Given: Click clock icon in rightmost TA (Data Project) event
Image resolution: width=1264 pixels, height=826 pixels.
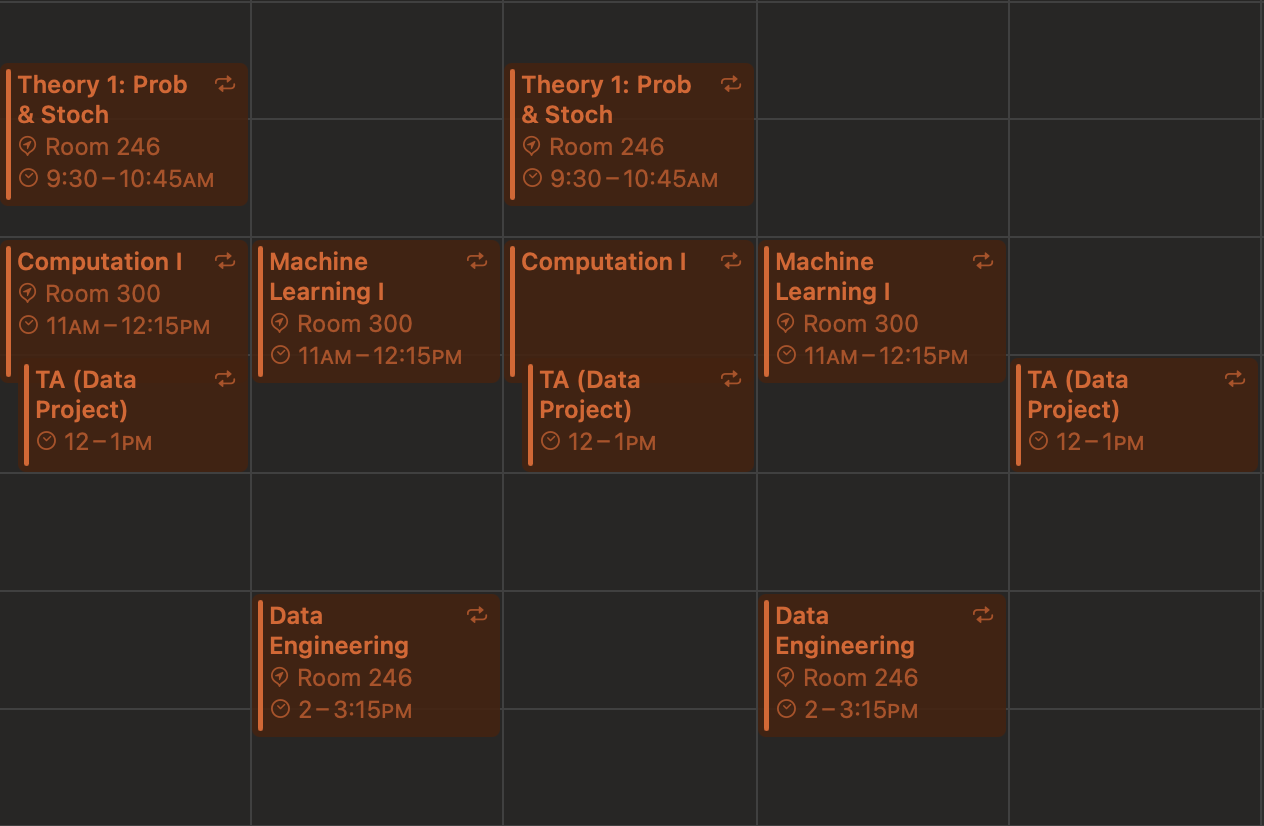Looking at the screenshot, I should point(1038,441).
